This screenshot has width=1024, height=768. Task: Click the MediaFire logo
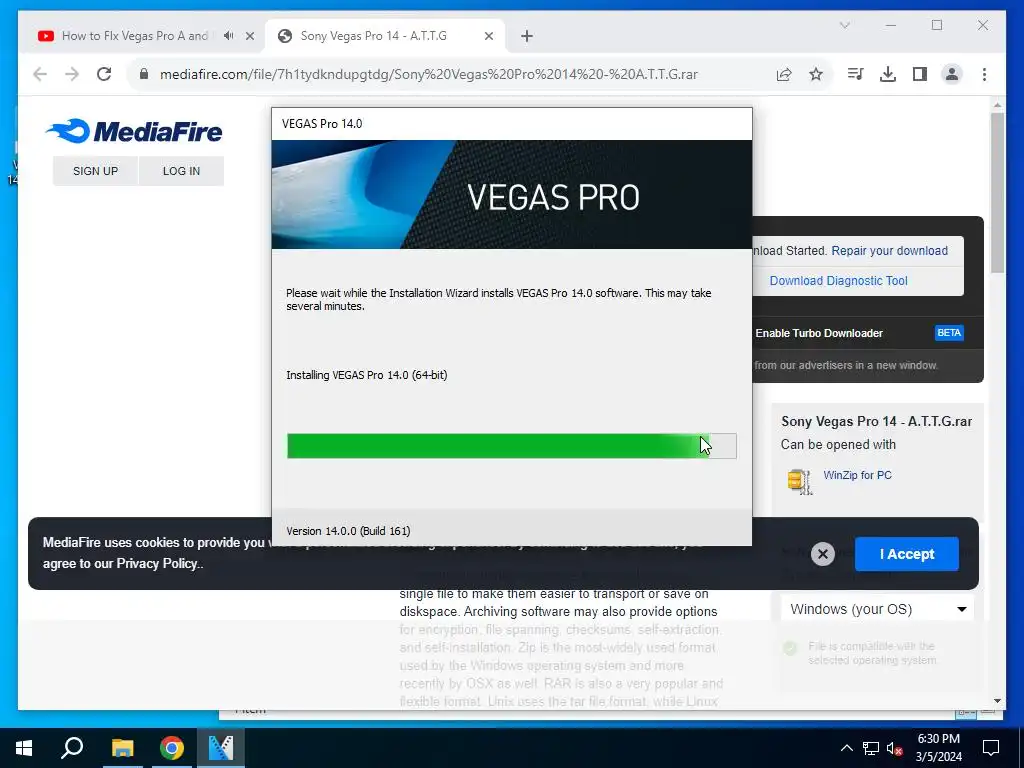point(135,131)
